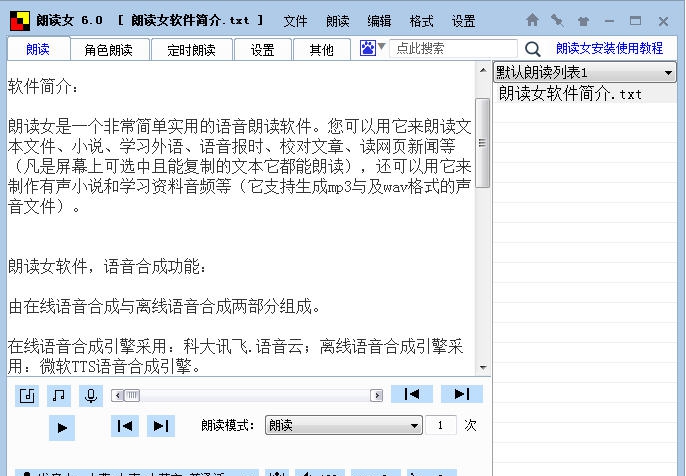Click the text area vertical scrollbar thumb
686x476 pixels.
pos(482,143)
